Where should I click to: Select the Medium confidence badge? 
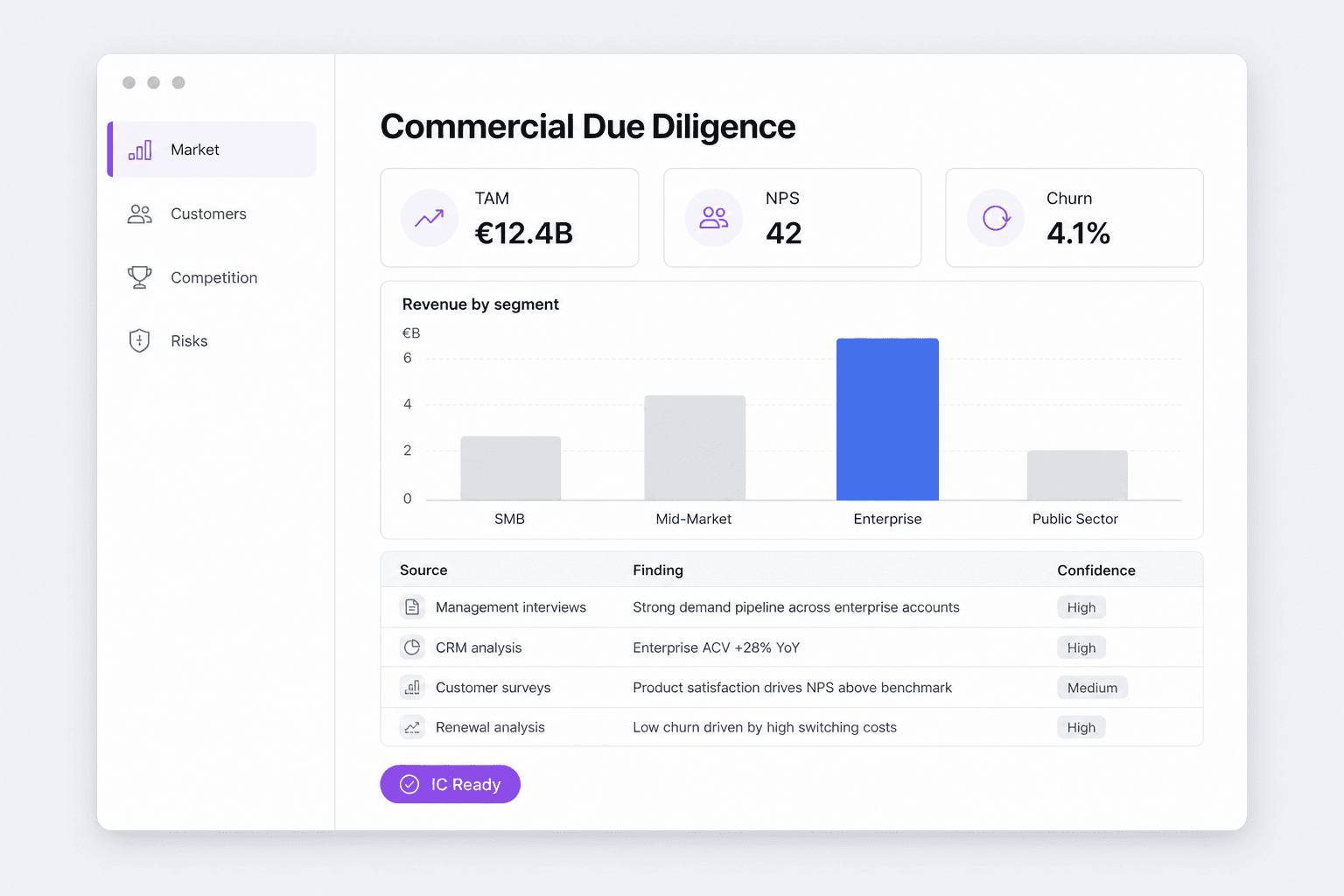pyautogui.click(x=1092, y=688)
